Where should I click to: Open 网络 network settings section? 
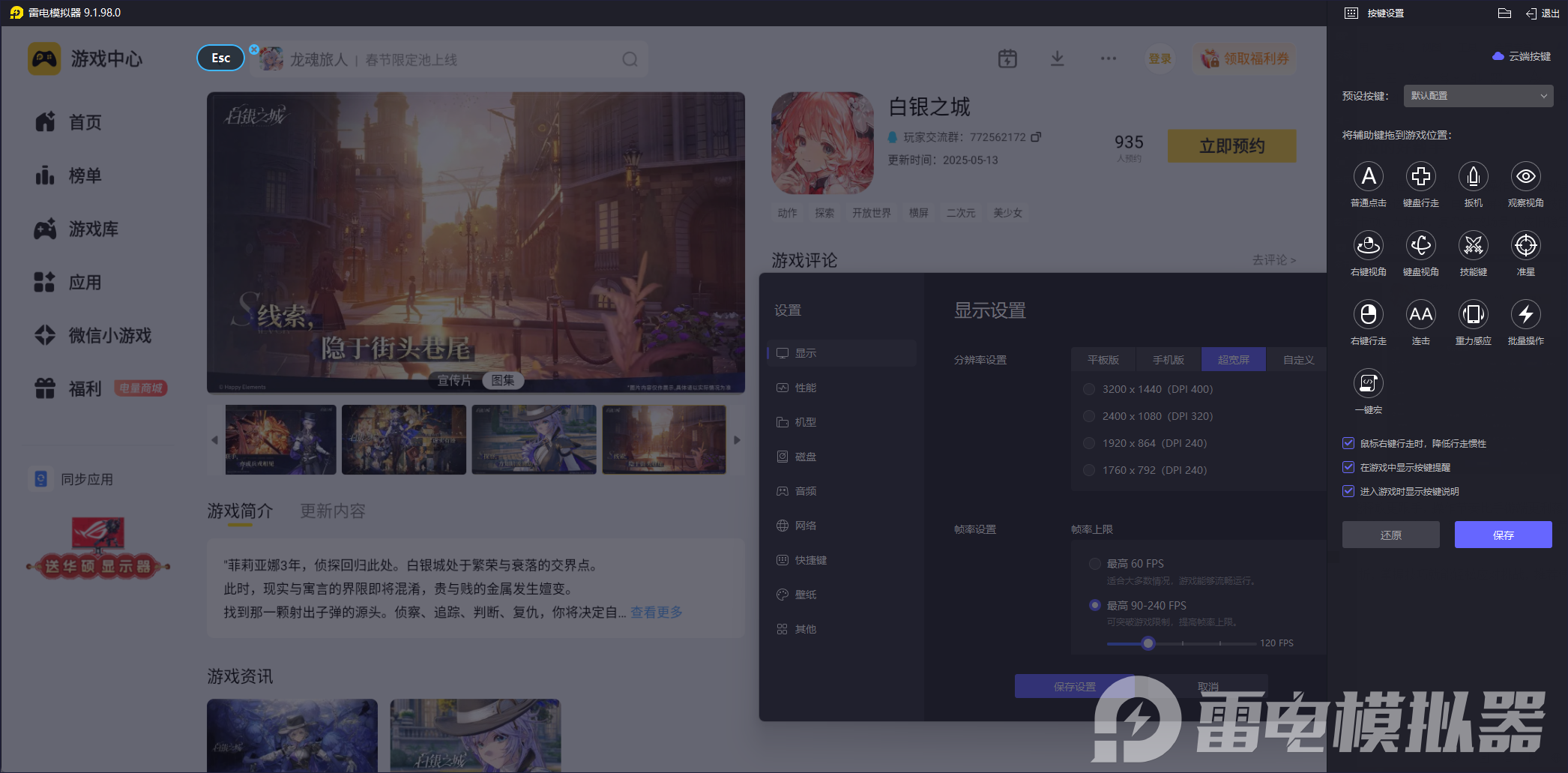(x=842, y=526)
